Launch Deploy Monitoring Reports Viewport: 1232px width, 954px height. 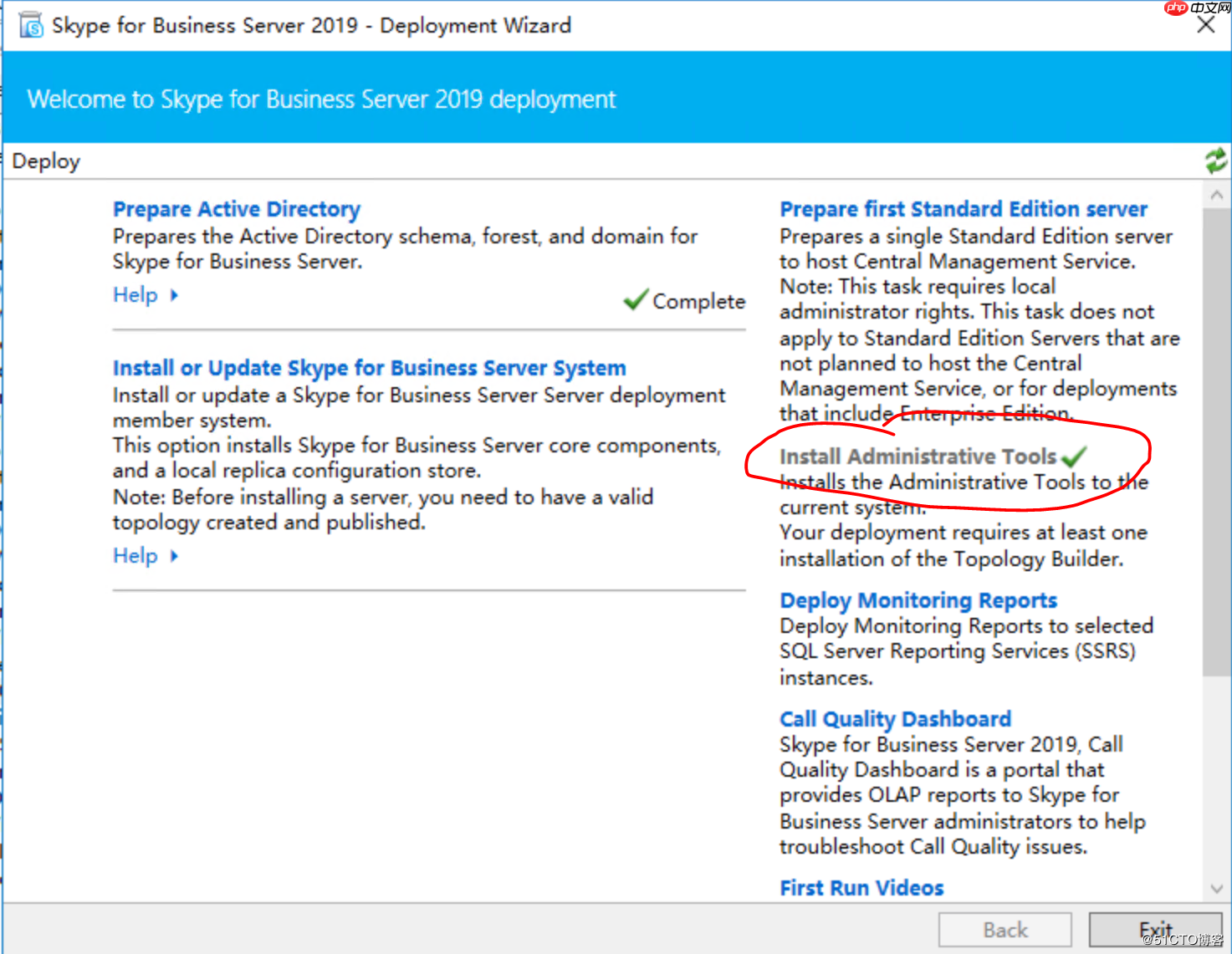point(918,599)
